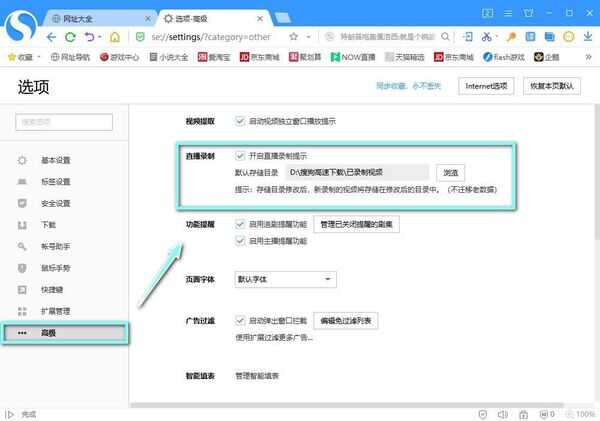Click the 浏览 browse button
The width and height of the screenshot is (600, 421).
point(449,172)
